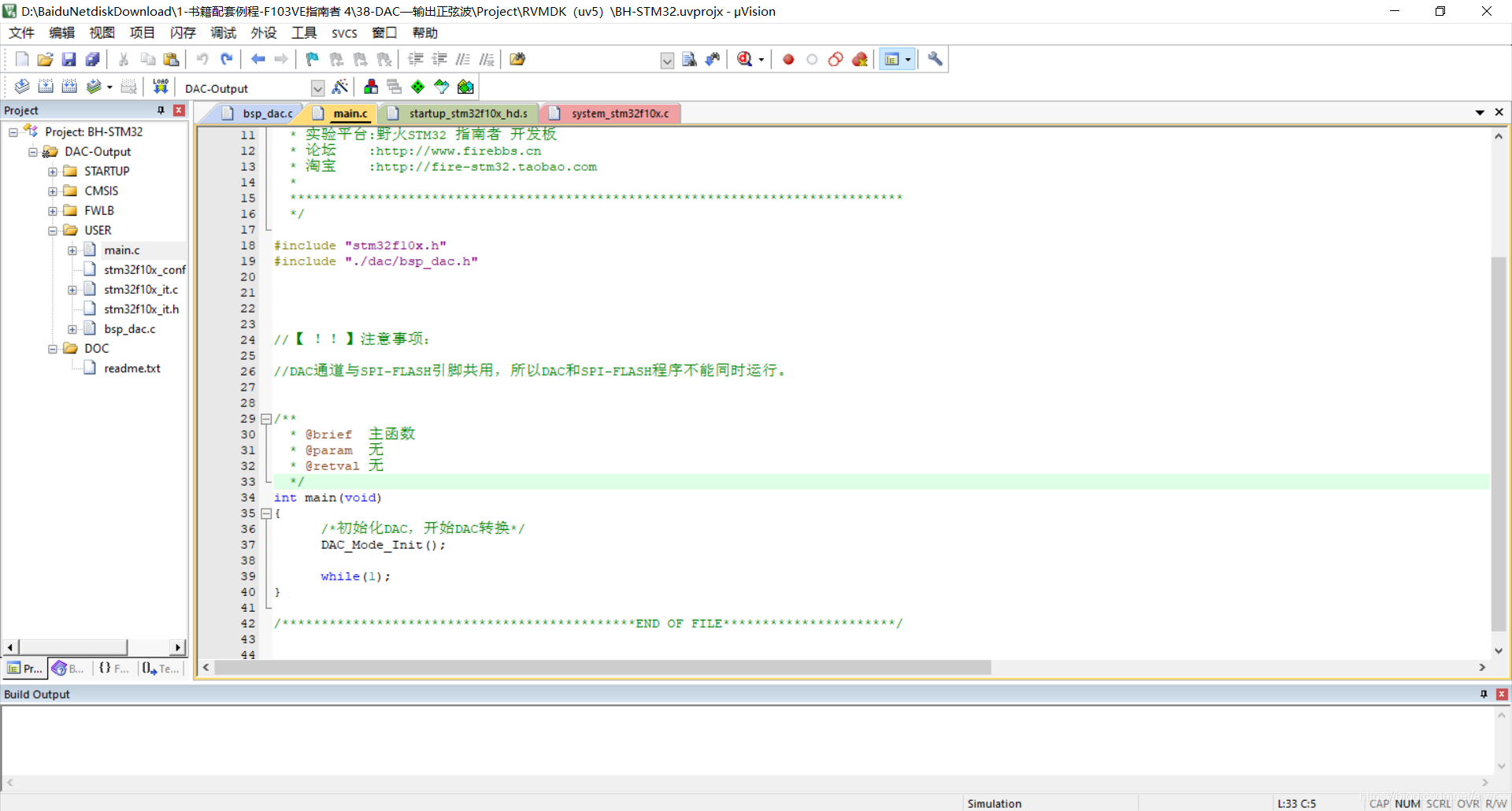Click the editor vertical scrollbar thumb
This screenshot has width=1512, height=811.
(1499, 443)
